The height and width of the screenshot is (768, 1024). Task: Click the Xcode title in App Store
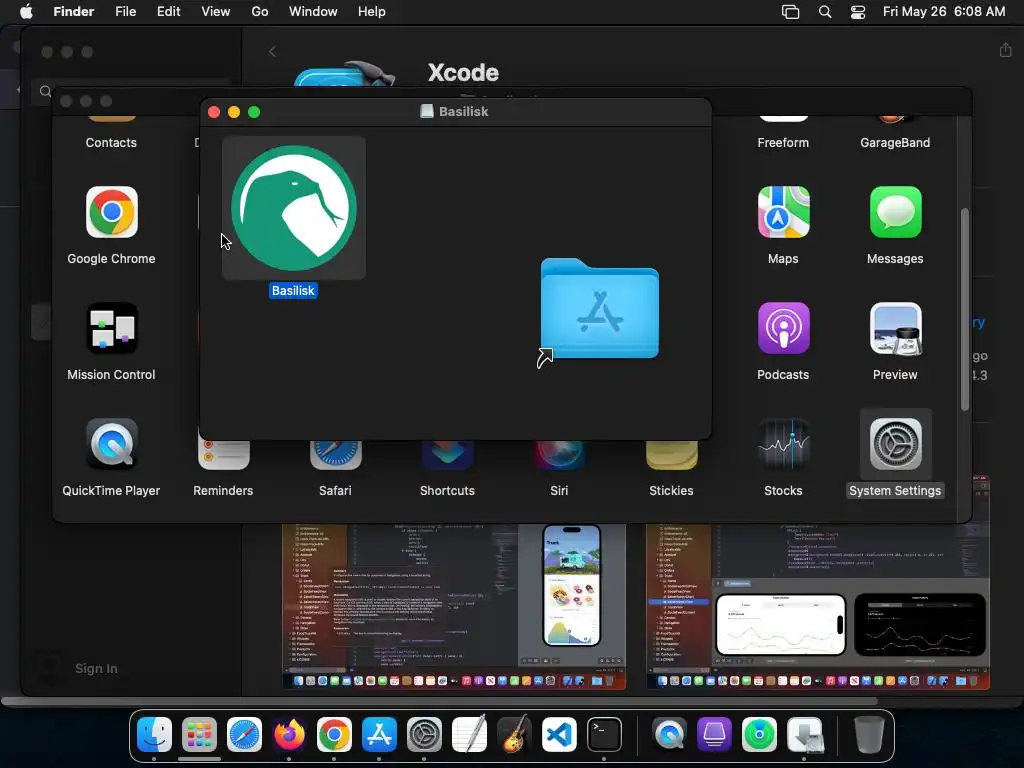tap(463, 72)
